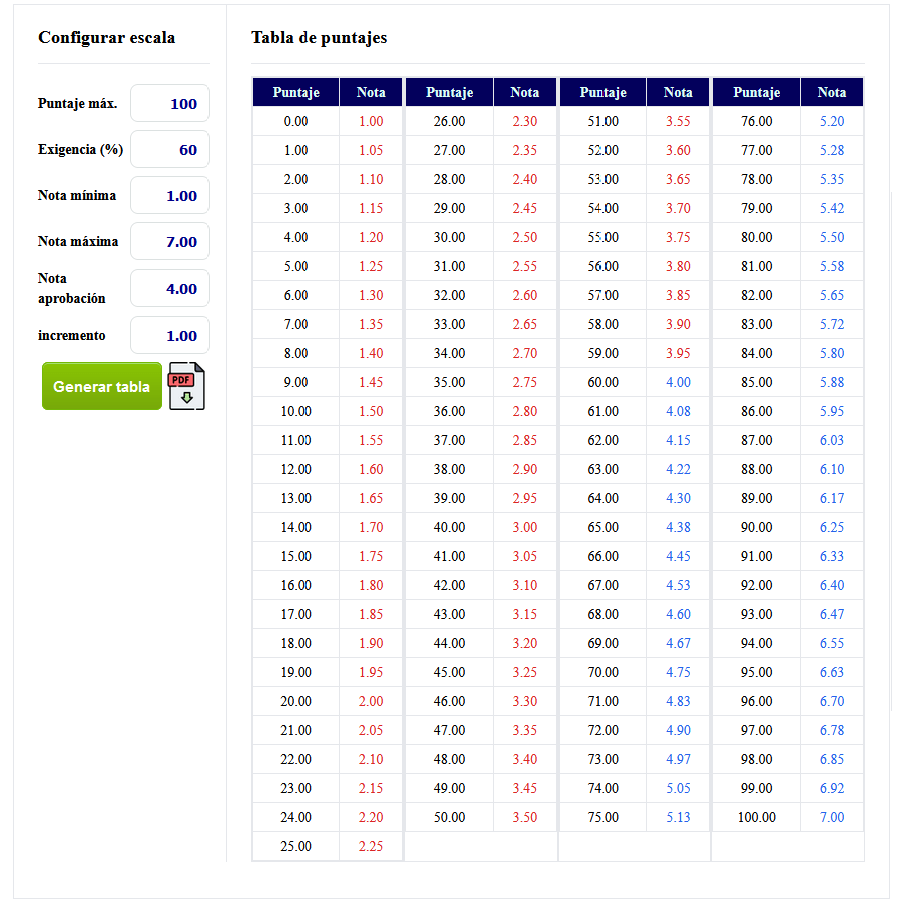Image resolution: width=902 pixels, height=902 pixels.
Task: Click the first Nota column header
Action: pos(371,92)
